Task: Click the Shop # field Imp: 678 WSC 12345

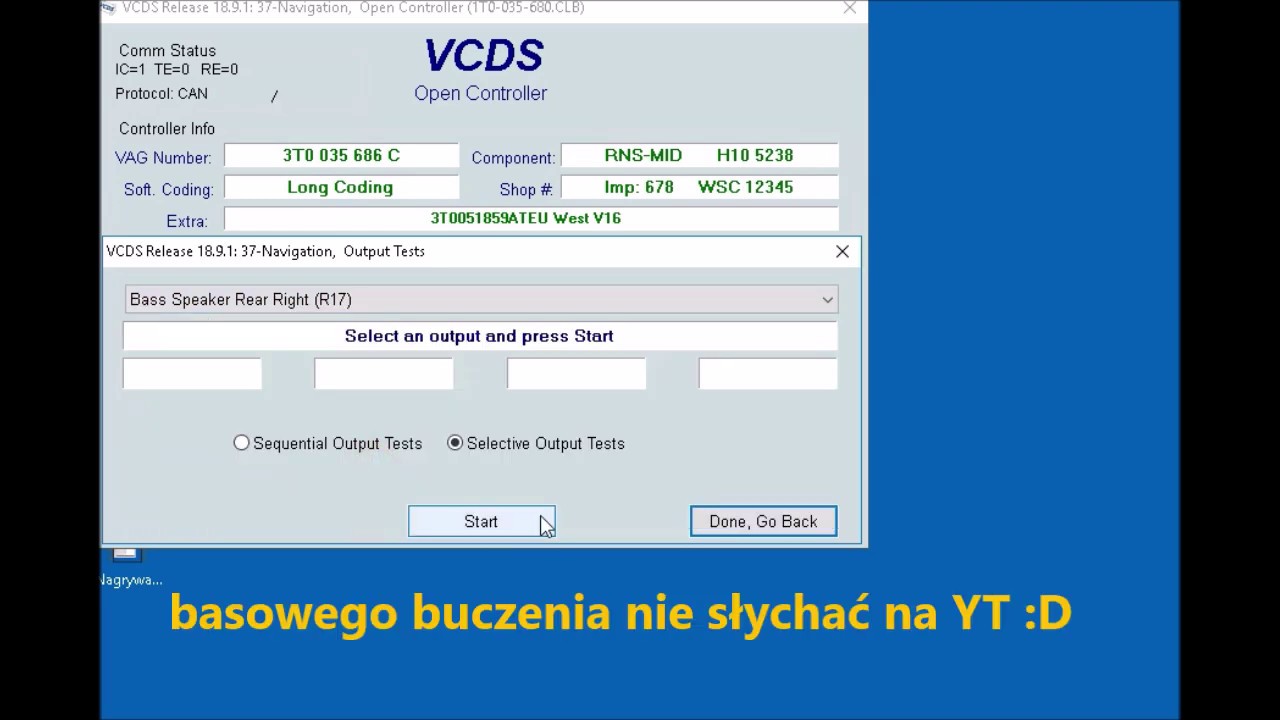Action: 699,187
